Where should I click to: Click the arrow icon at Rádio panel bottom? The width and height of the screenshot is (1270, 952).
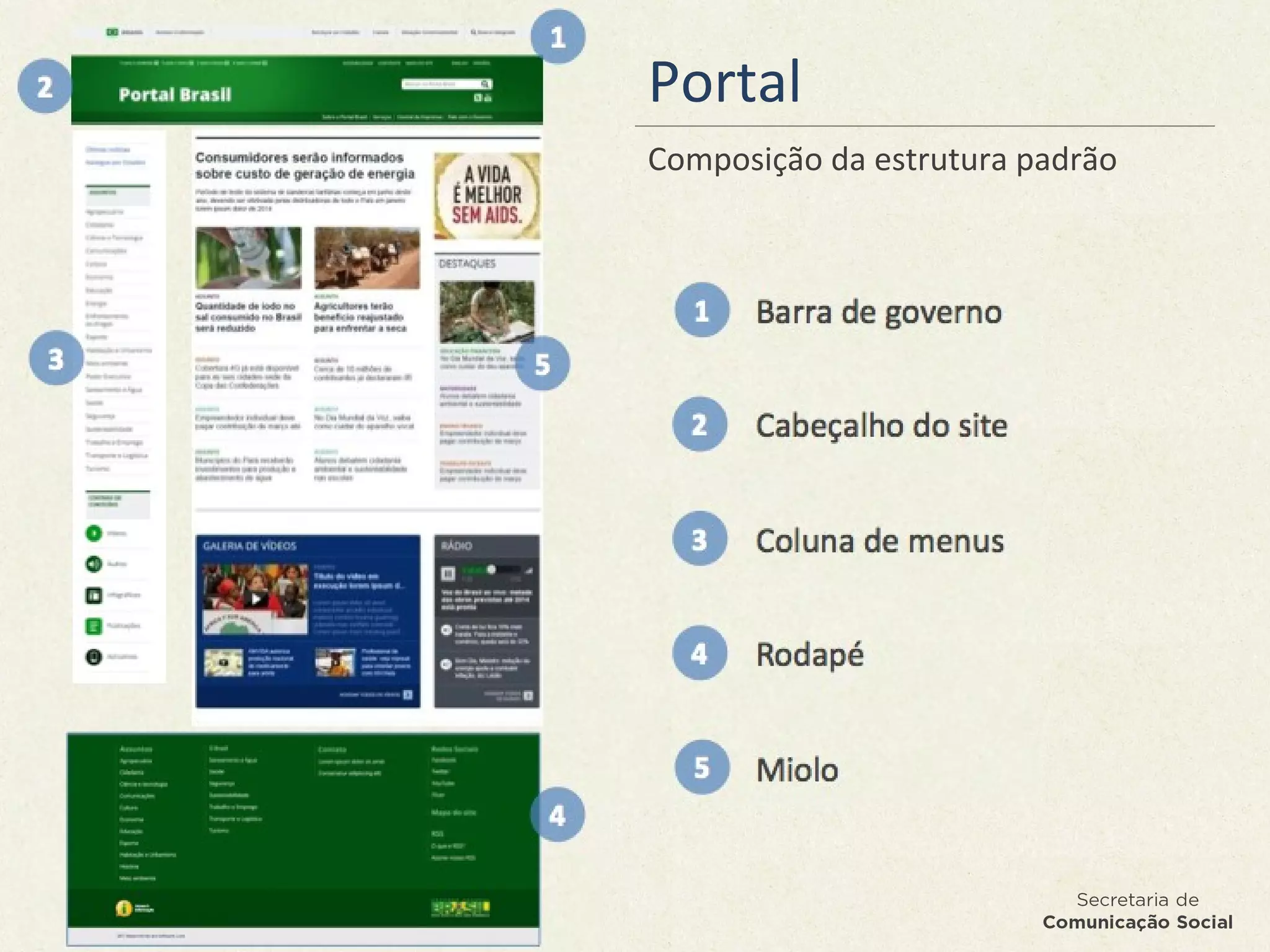(528, 695)
